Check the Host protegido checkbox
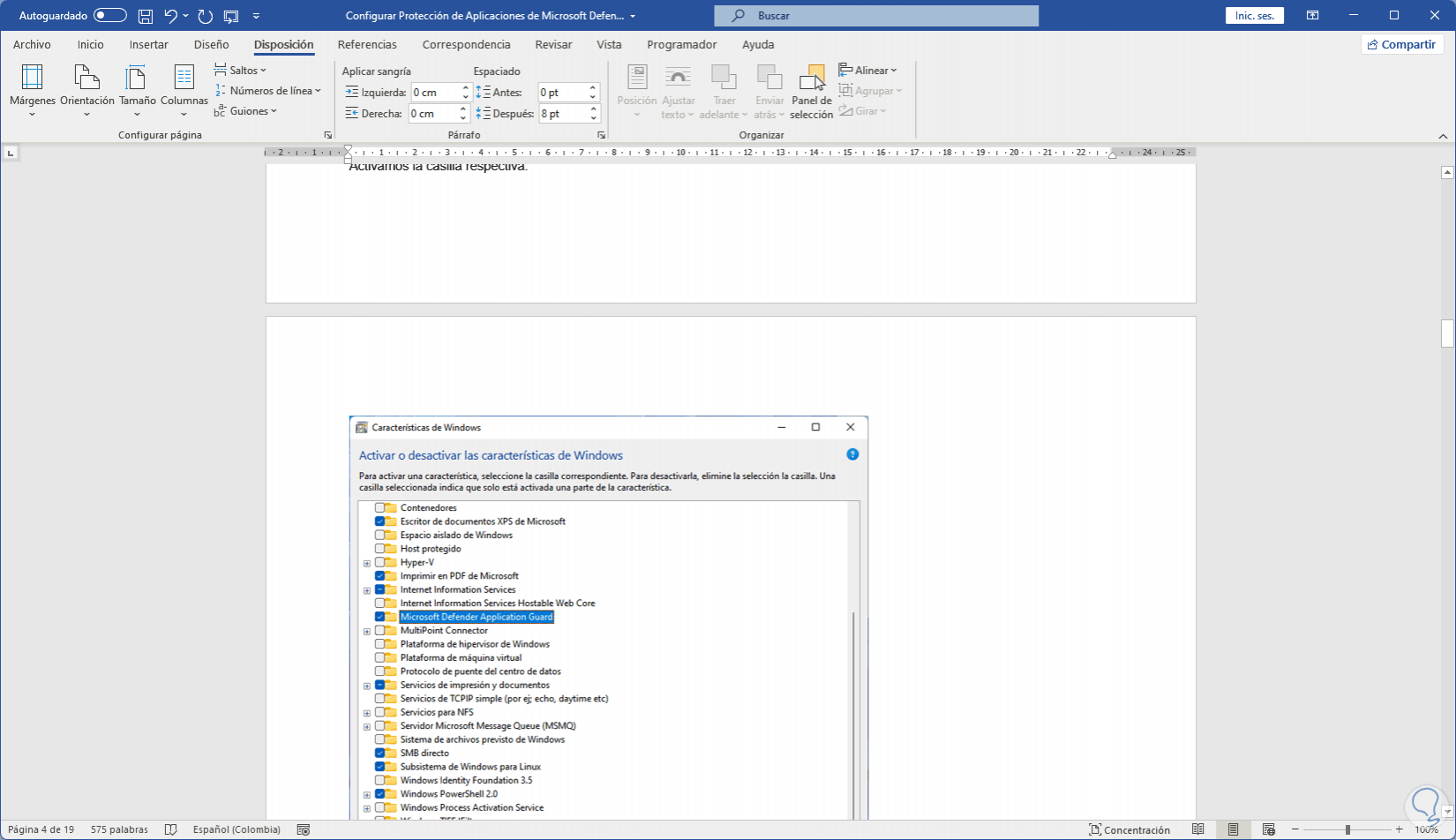The image size is (1456, 840). click(x=380, y=549)
